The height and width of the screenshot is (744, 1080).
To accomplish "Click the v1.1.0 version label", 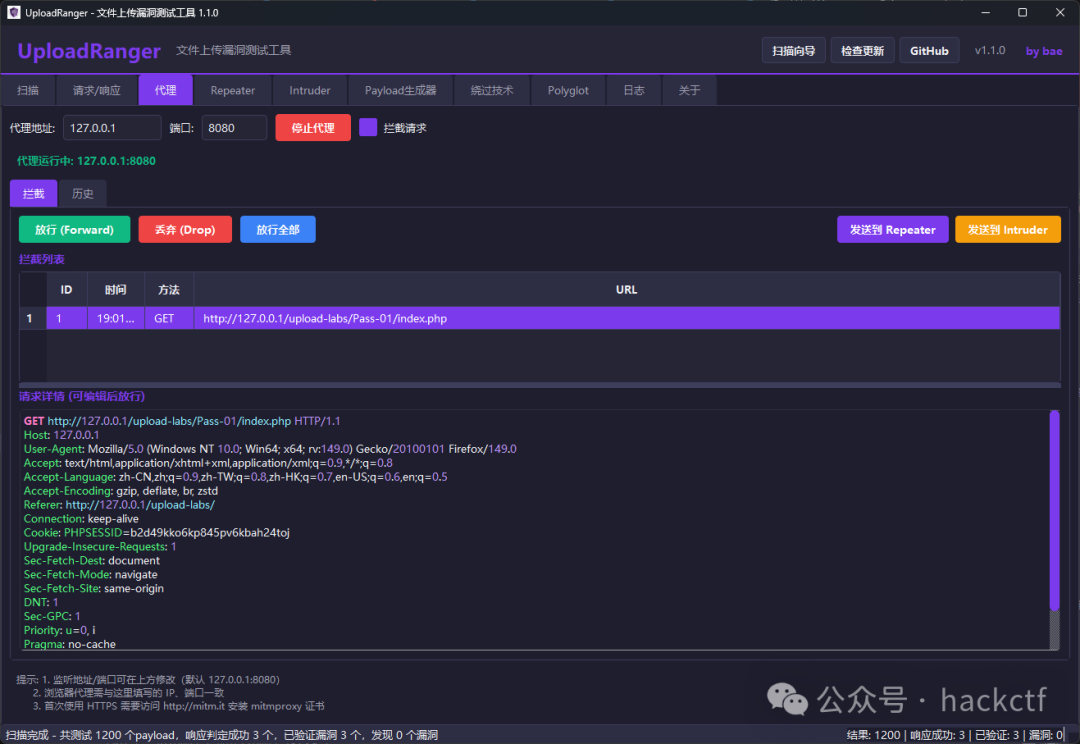I will tap(990, 50).
